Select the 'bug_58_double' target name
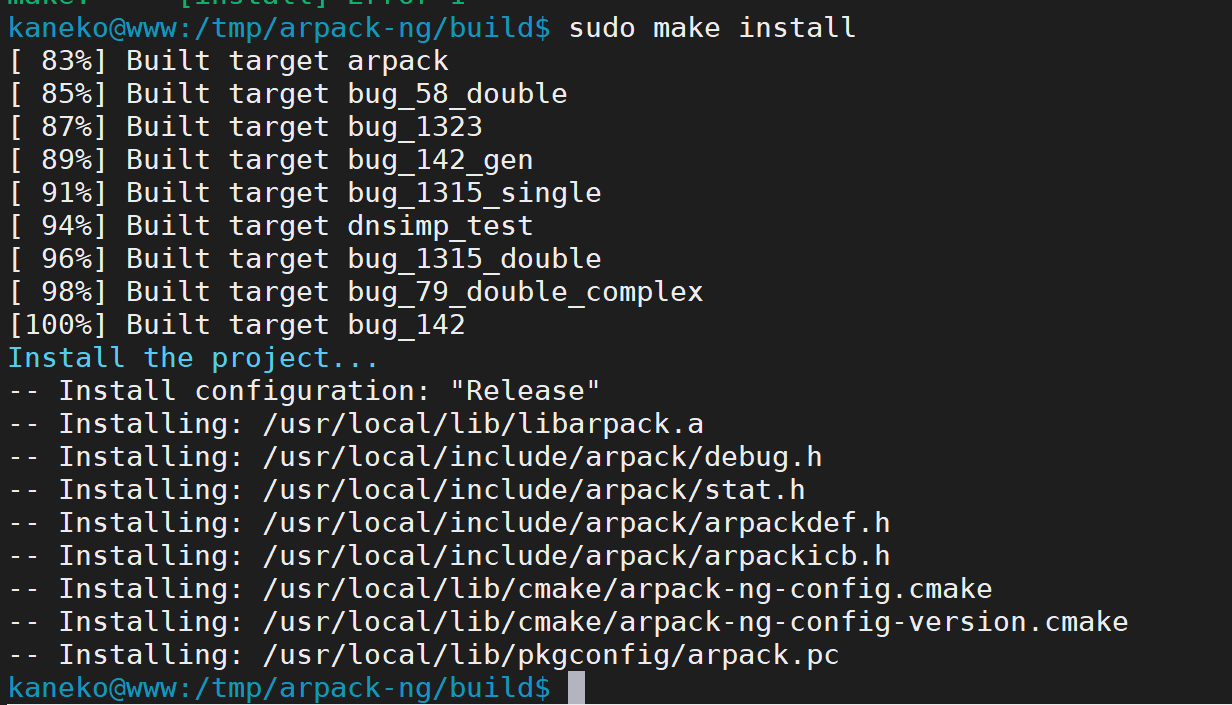 (x=457, y=93)
